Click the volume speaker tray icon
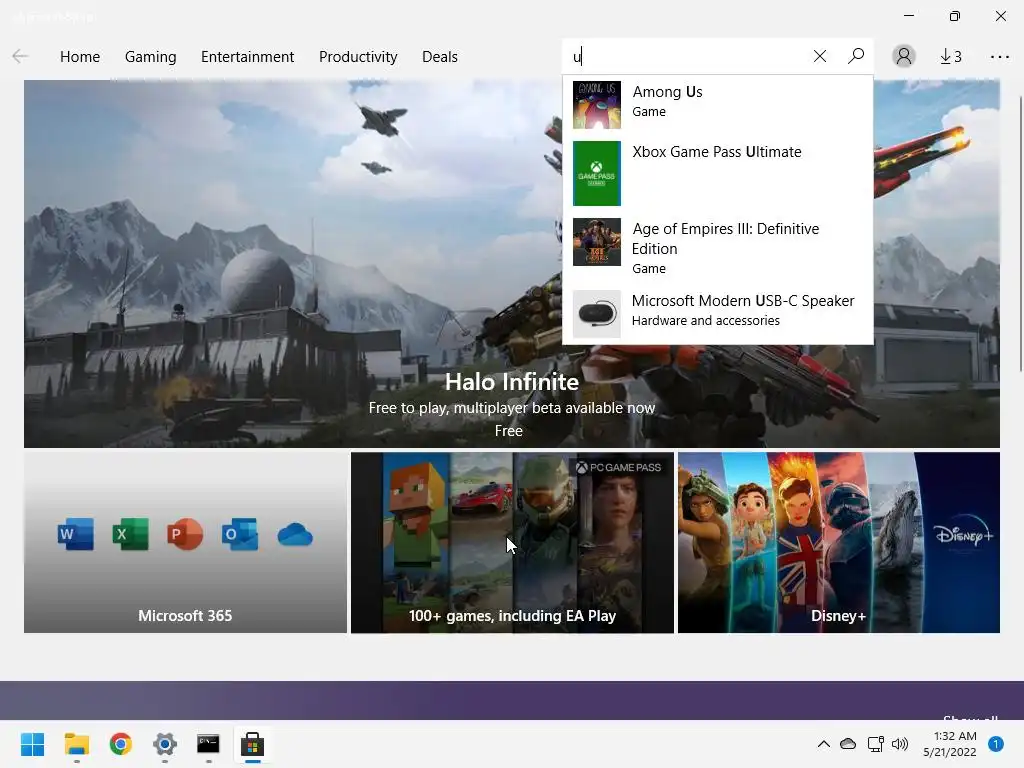Image resolution: width=1024 pixels, height=768 pixels. click(900, 744)
